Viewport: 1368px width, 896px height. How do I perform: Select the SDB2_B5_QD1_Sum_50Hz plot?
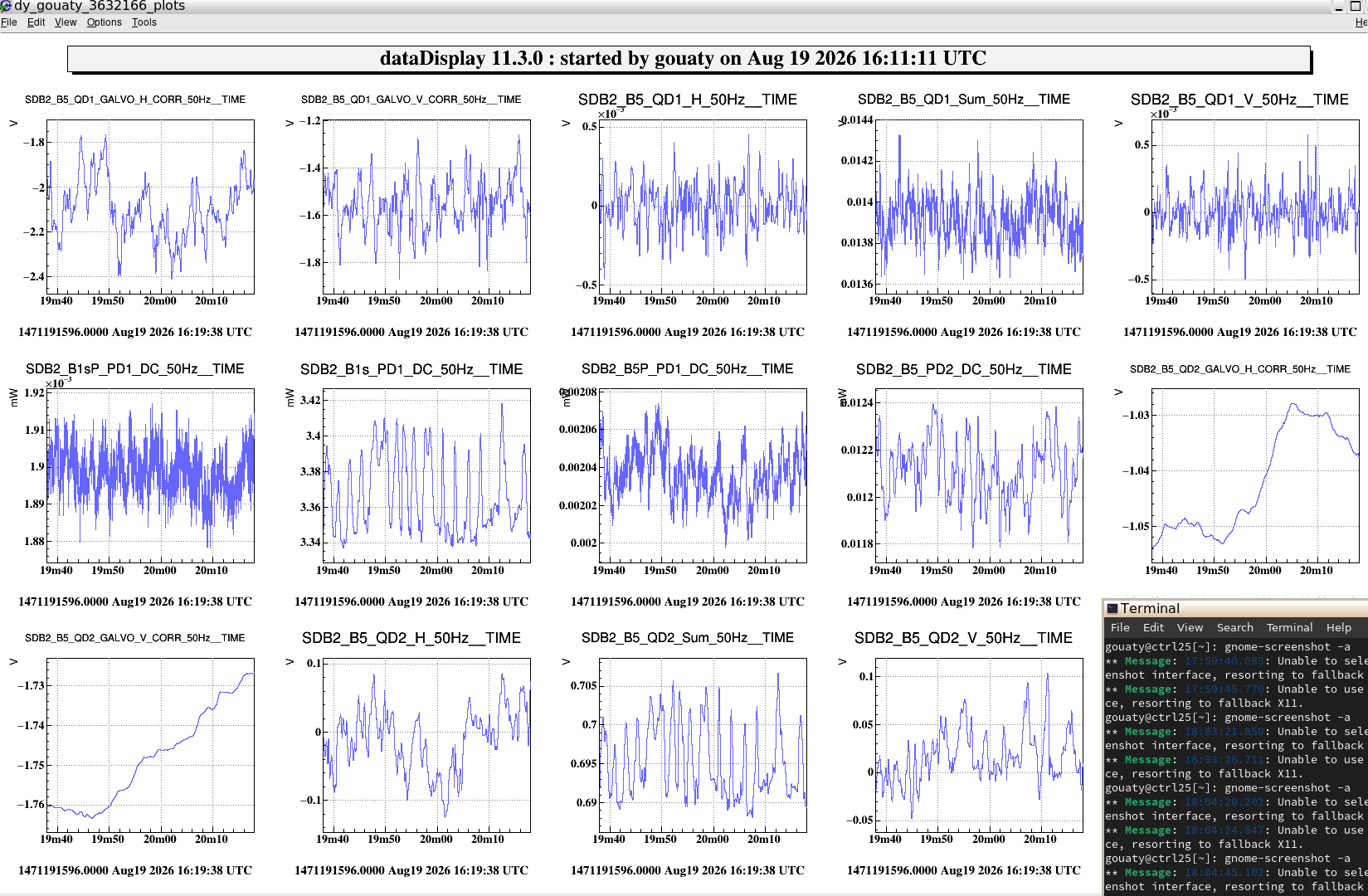(979, 207)
